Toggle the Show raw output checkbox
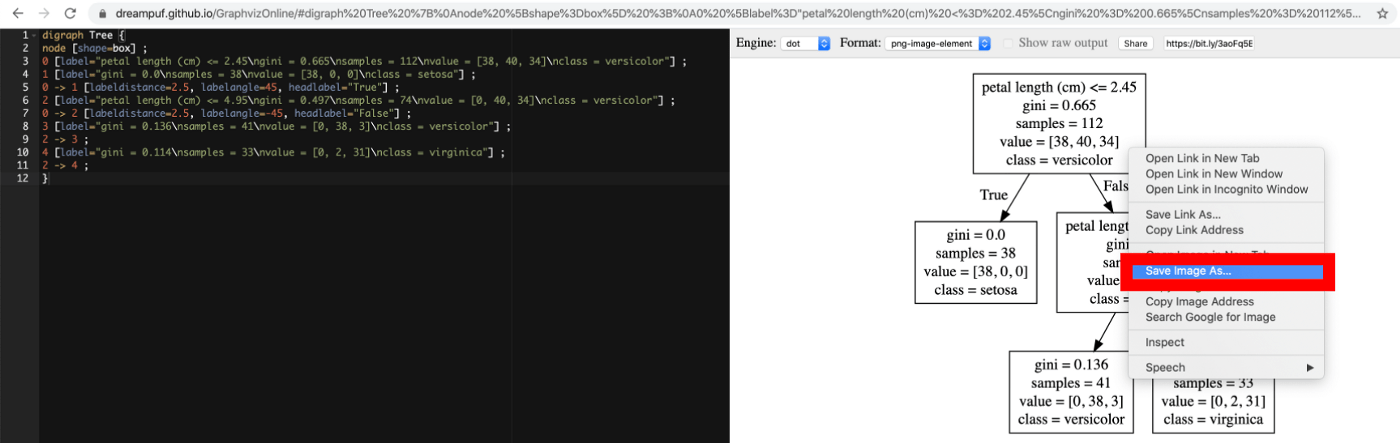Screen dimensions: 1400x443 tap(1009, 43)
